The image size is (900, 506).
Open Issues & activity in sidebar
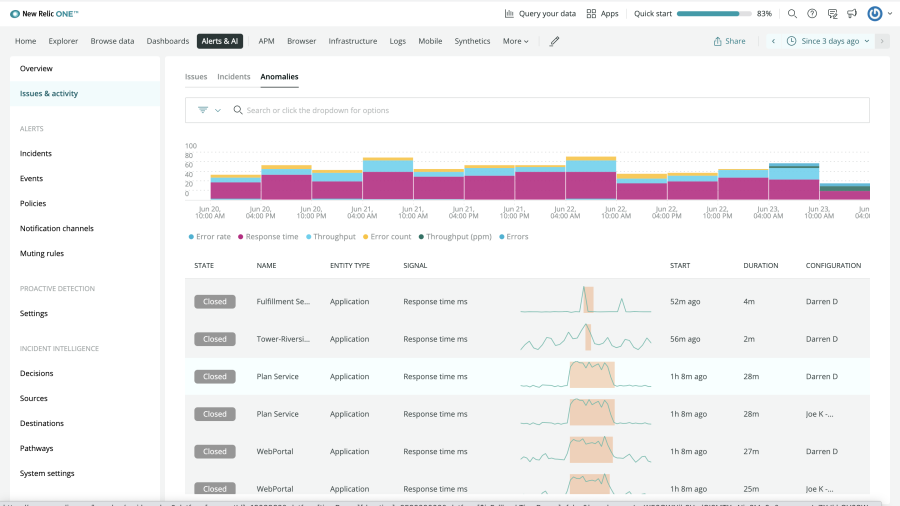pos(85,94)
